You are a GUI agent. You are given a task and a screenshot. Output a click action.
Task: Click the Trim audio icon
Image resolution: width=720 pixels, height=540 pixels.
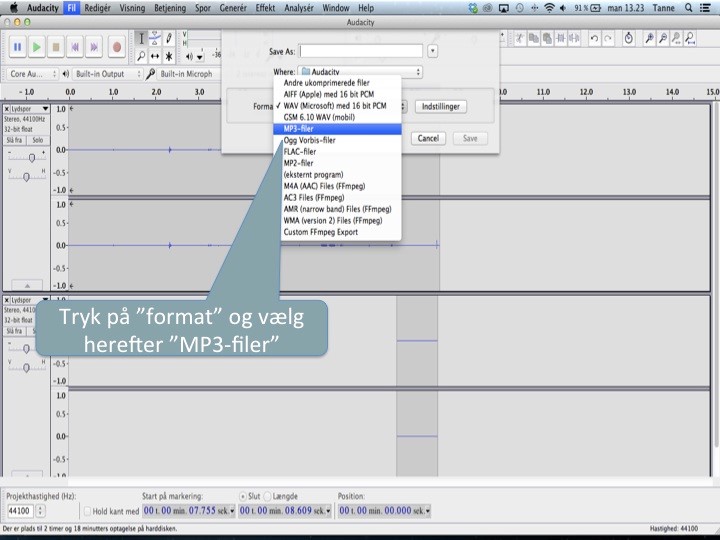pyautogui.click(x=561, y=39)
